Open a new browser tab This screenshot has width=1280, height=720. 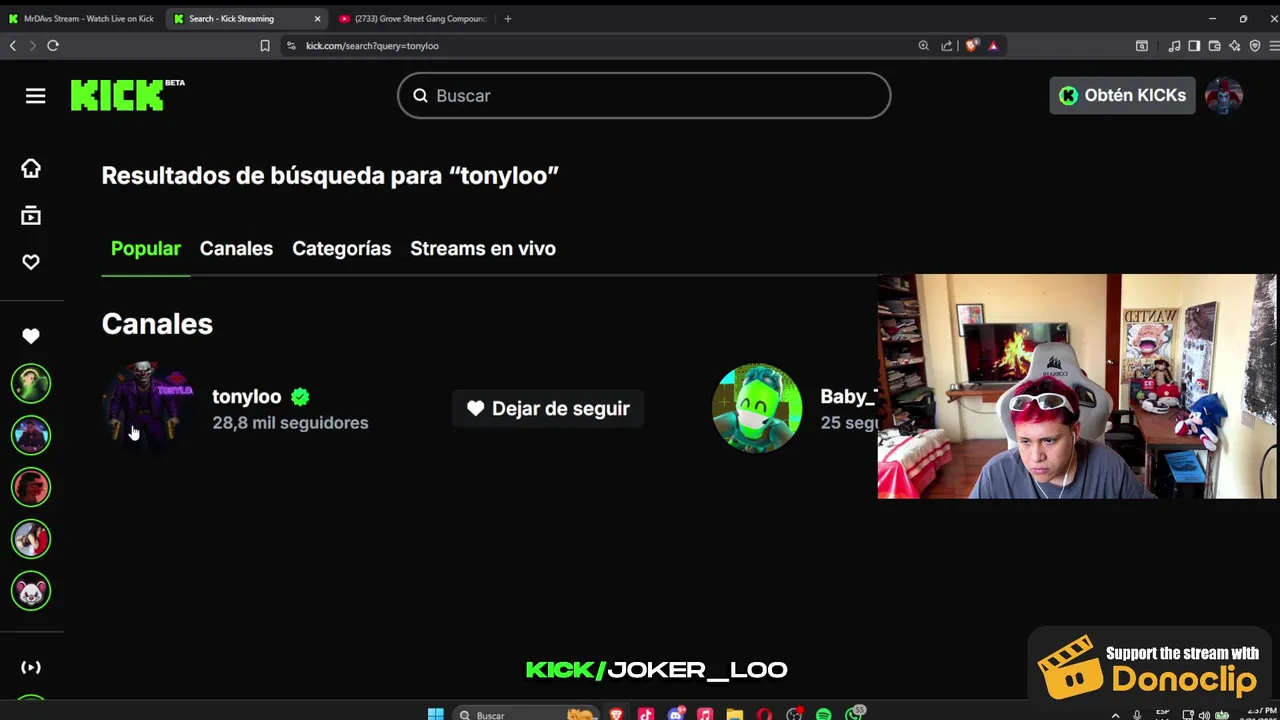(x=508, y=18)
